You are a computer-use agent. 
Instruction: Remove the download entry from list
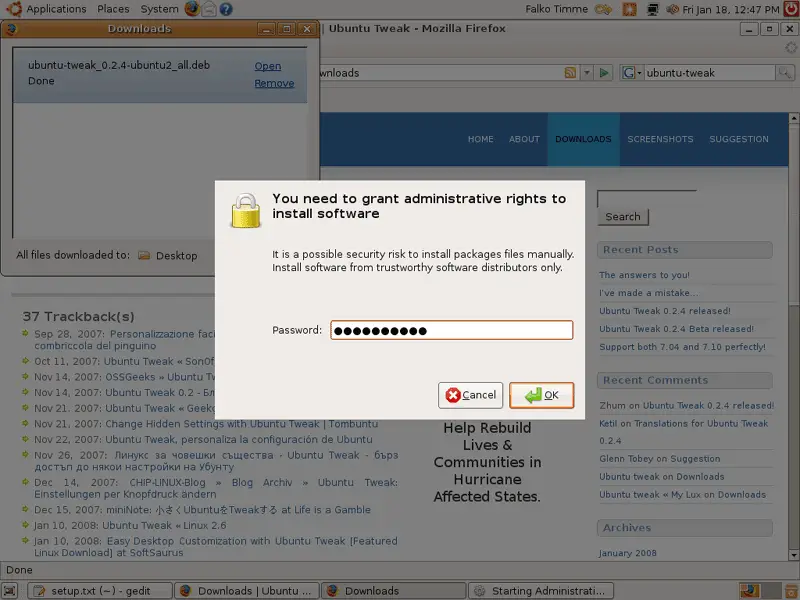point(274,83)
